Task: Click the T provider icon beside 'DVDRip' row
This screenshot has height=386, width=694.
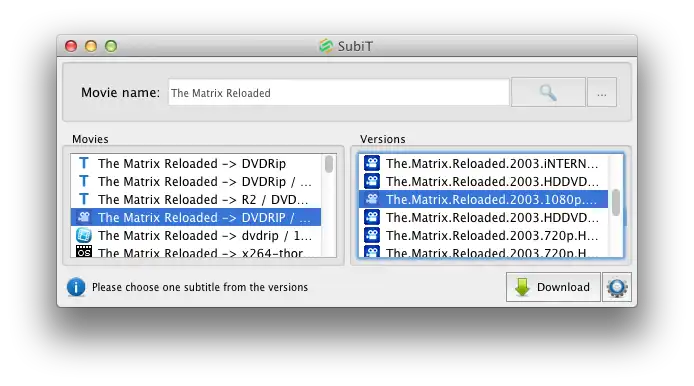Action: pyautogui.click(x=84, y=163)
